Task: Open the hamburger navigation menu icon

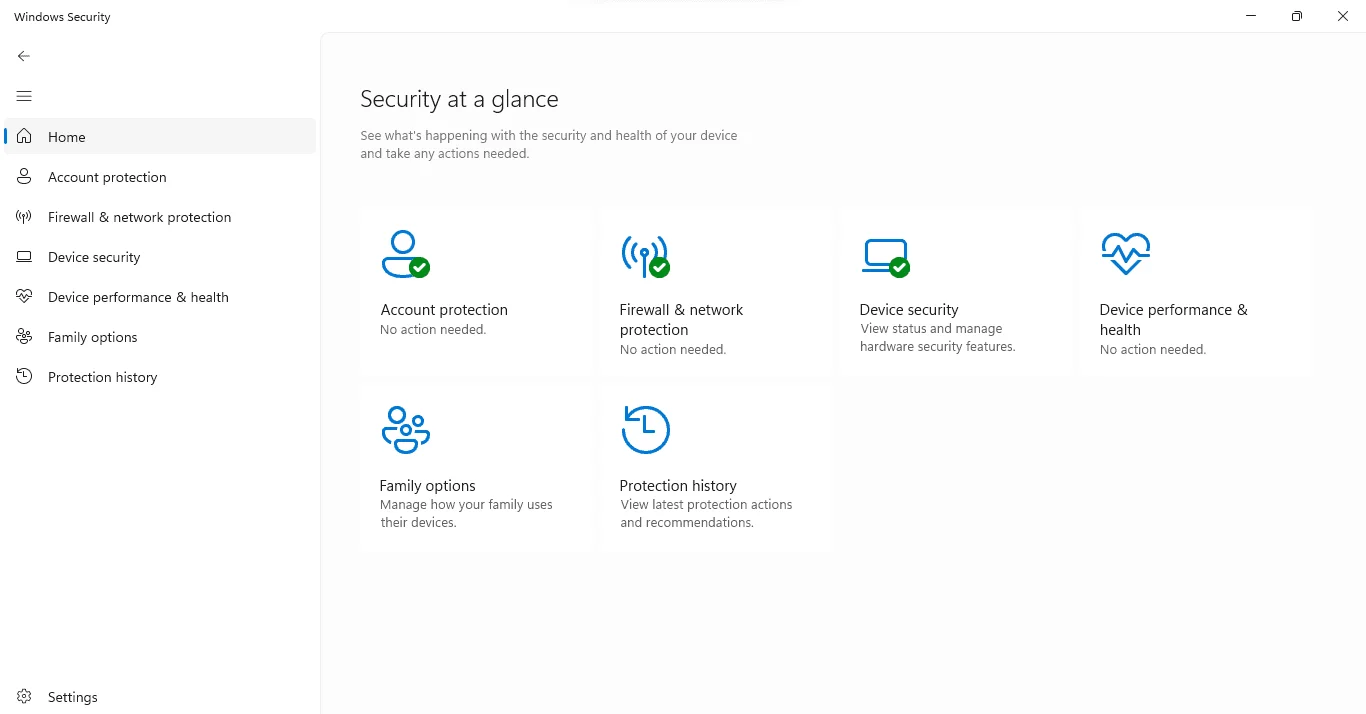Action: (x=24, y=96)
